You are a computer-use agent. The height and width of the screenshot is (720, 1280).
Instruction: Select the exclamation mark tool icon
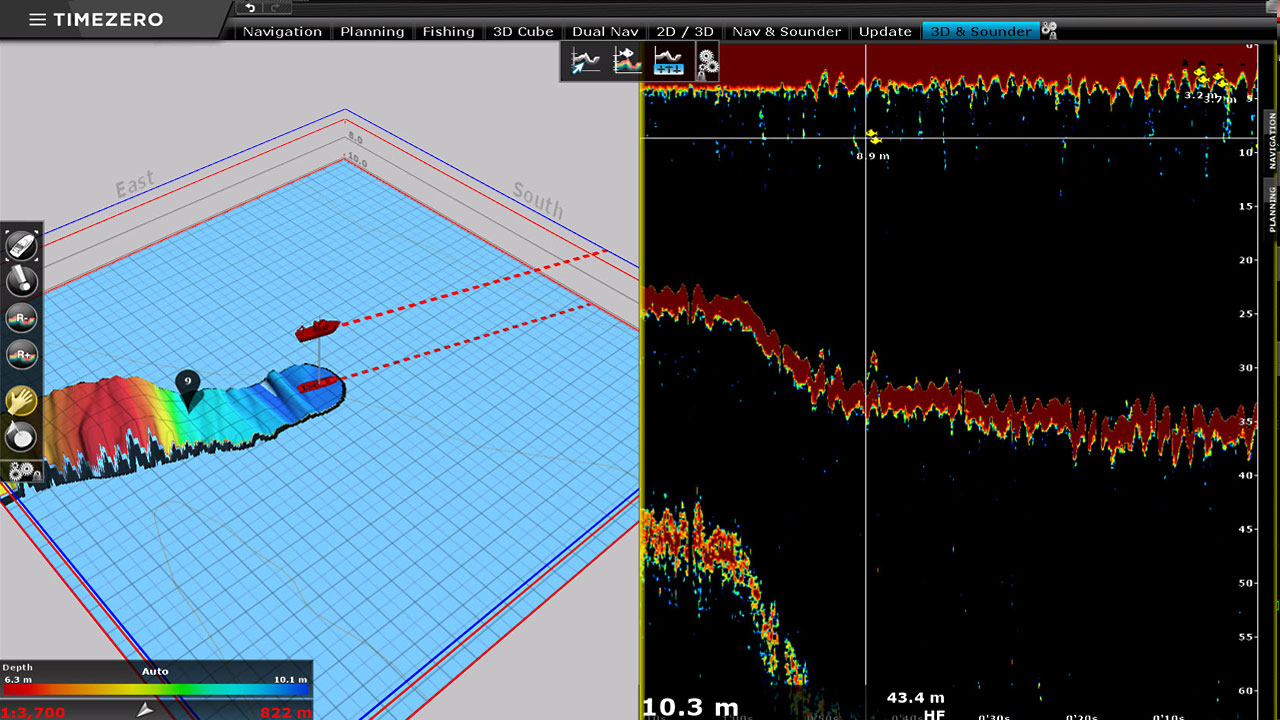pos(22,281)
